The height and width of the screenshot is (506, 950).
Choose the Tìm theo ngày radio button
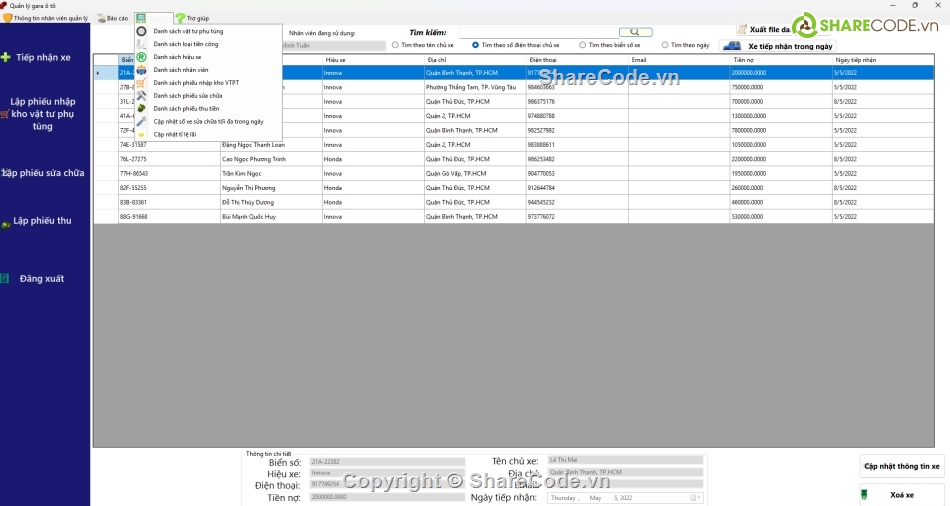[x=665, y=45]
